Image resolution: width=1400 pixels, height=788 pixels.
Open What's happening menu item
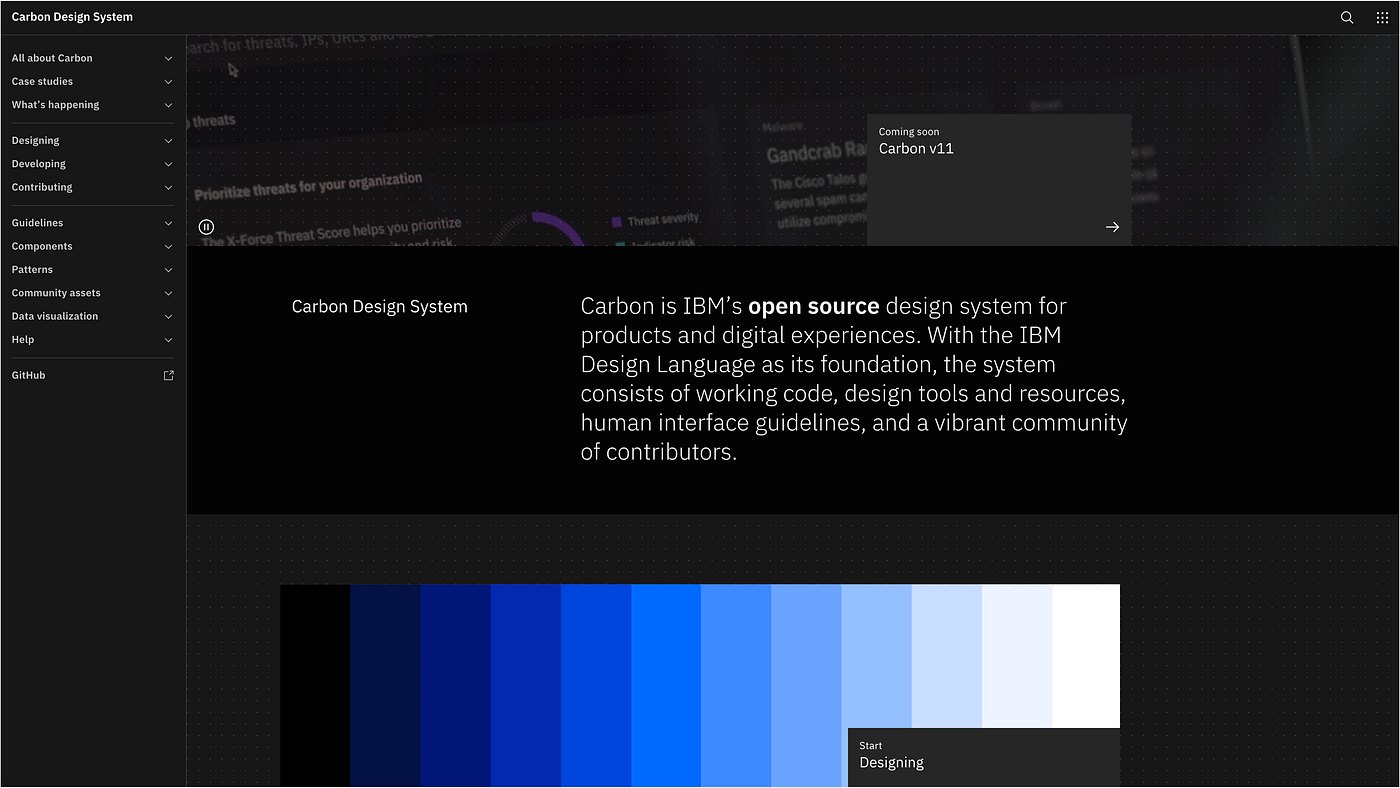click(55, 105)
